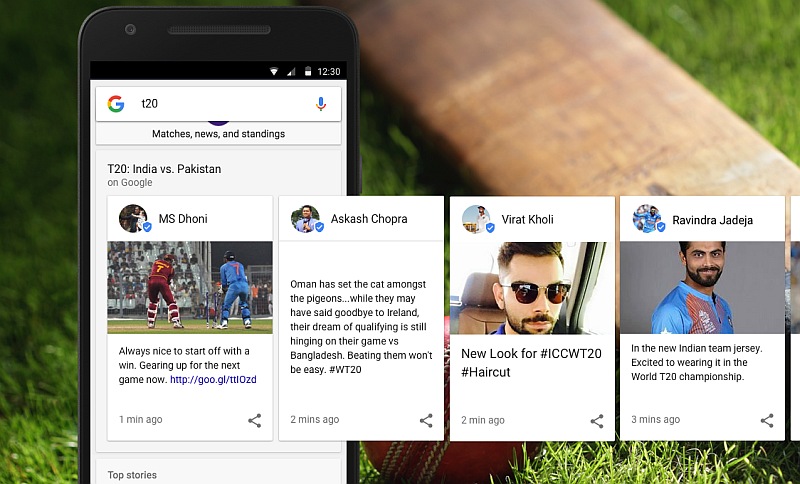Tap the '2 min ago' timestamp
Viewport: 800px width, 484px height.
483,420
